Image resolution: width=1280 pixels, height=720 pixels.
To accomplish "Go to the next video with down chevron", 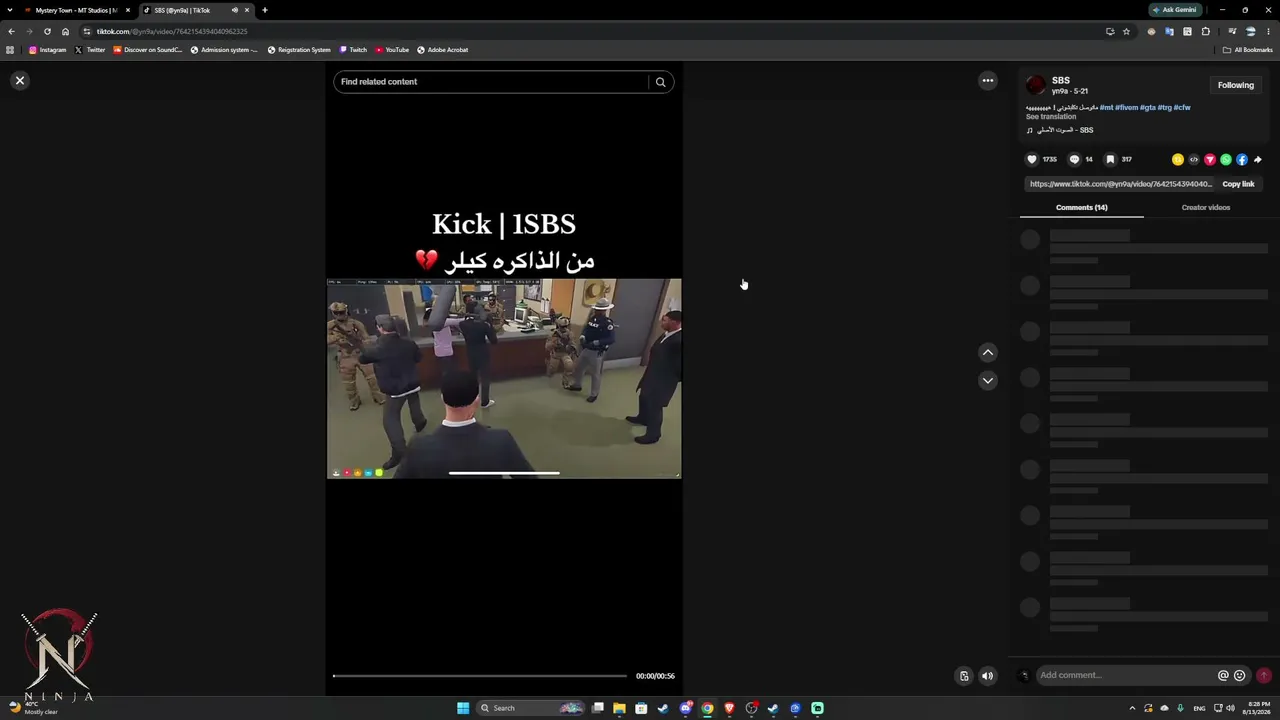I will (x=988, y=381).
